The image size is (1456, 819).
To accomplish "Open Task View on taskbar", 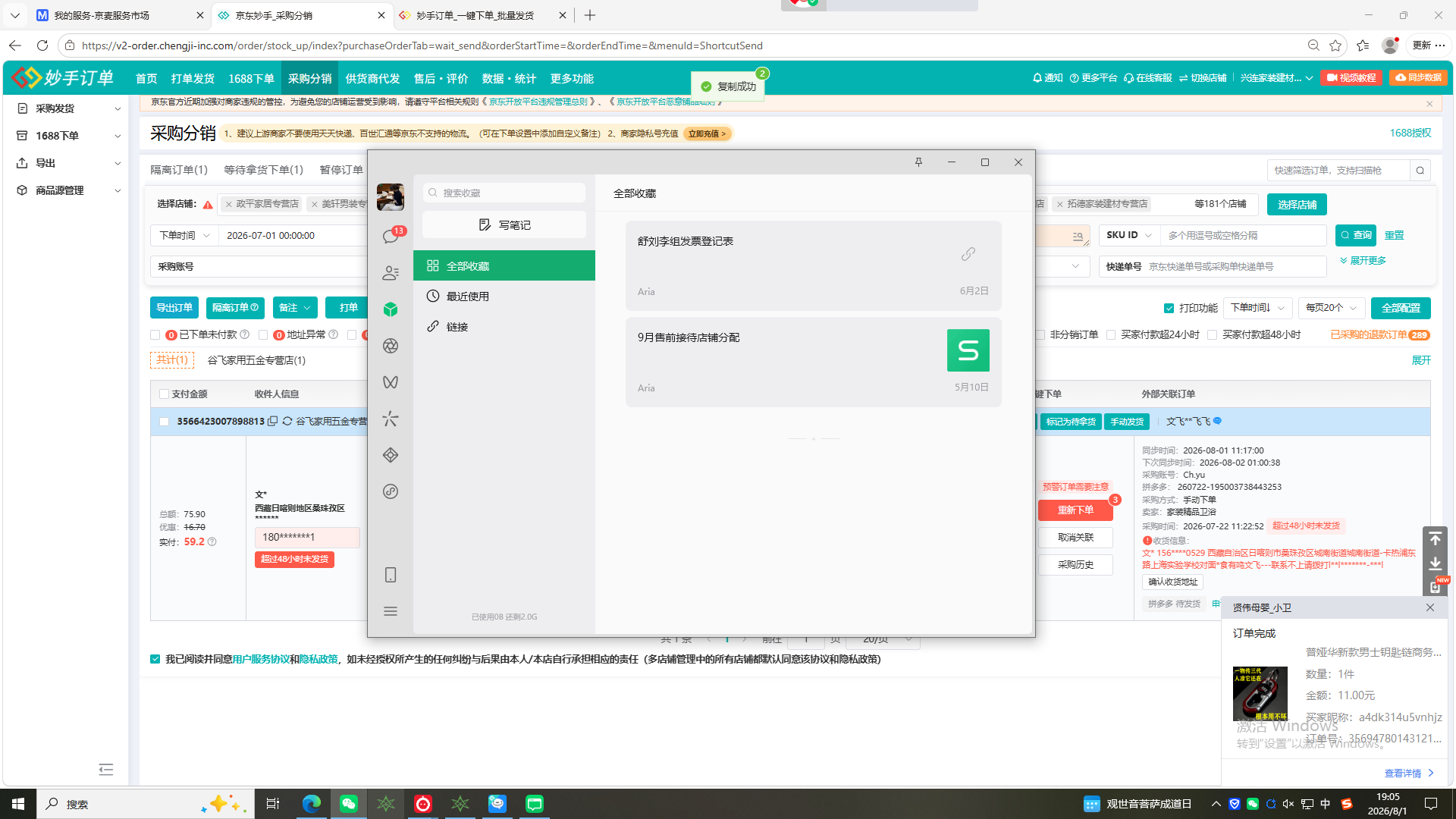I will pos(273,804).
